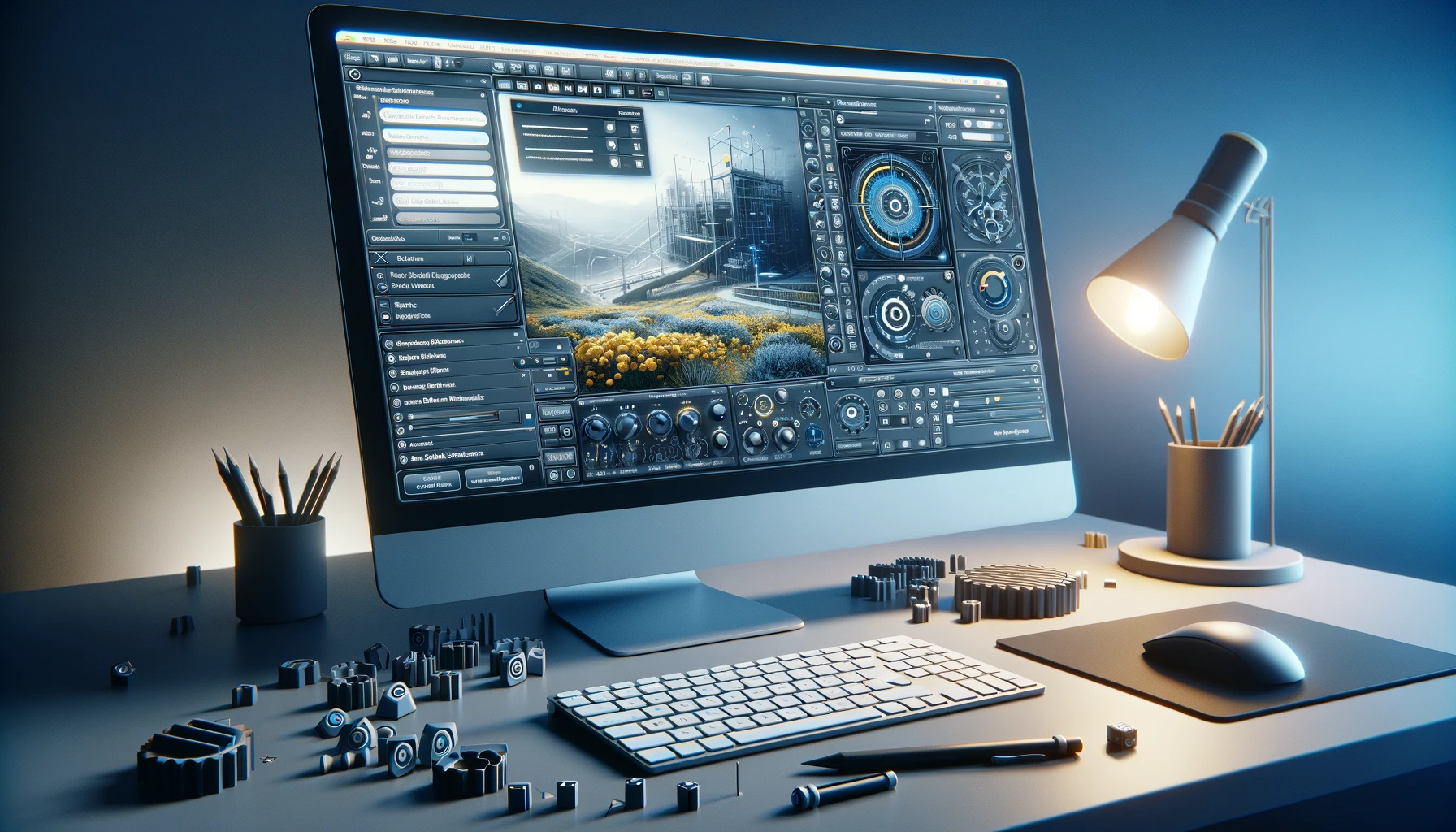Collapse the floating dialog via its blue dot
The image size is (1456, 832).
coord(519,106)
